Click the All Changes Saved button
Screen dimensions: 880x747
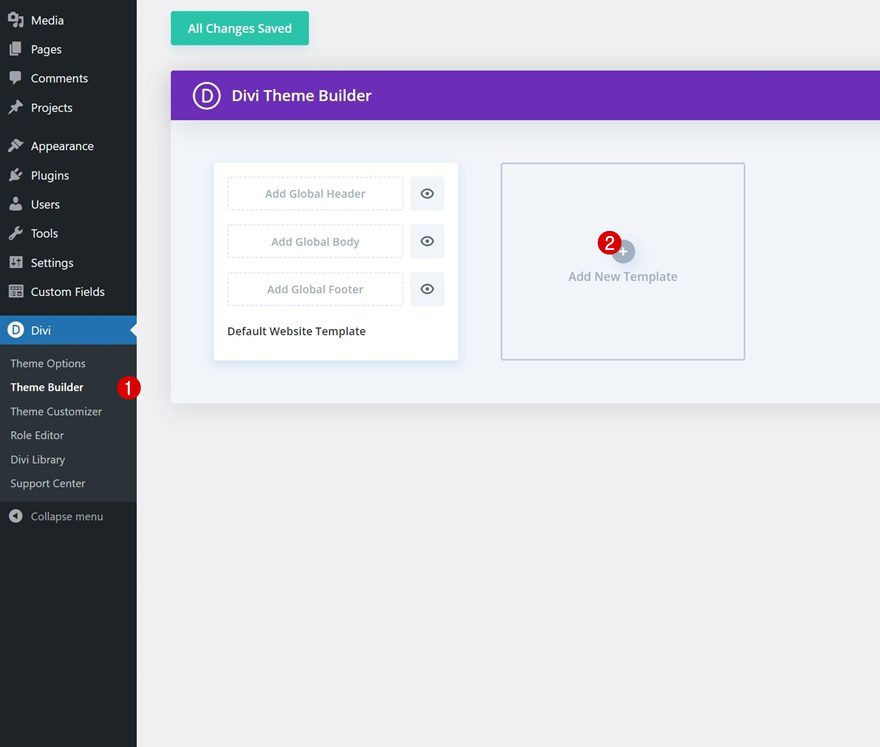240,28
